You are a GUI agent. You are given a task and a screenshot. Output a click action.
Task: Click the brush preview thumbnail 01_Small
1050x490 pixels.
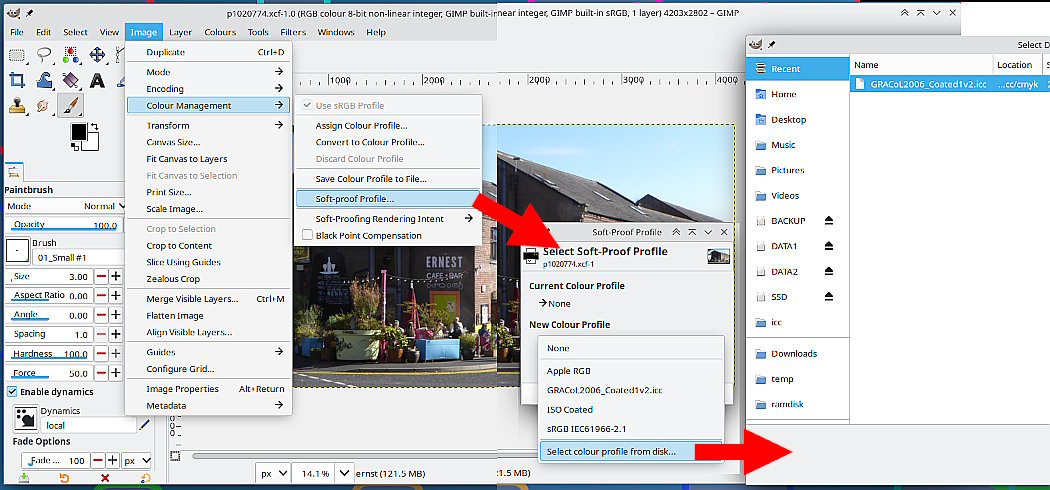(16, 251)
